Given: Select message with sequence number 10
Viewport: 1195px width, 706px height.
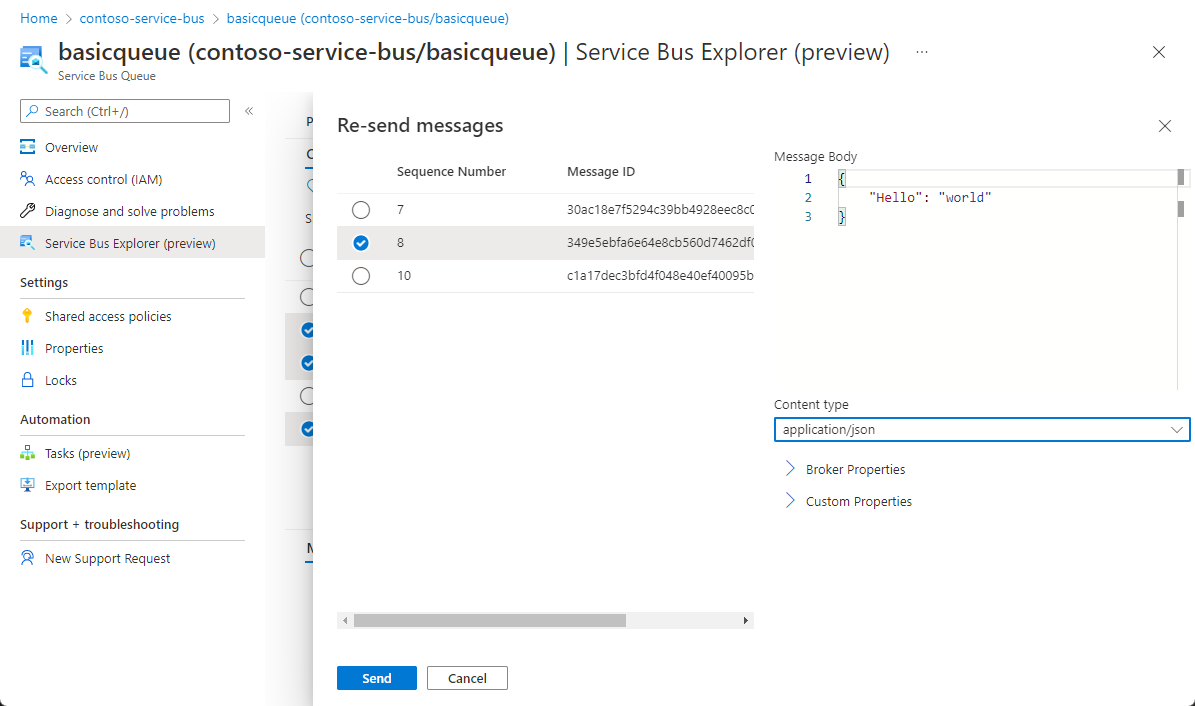Looking at the screenshot, I should point(361,276).
